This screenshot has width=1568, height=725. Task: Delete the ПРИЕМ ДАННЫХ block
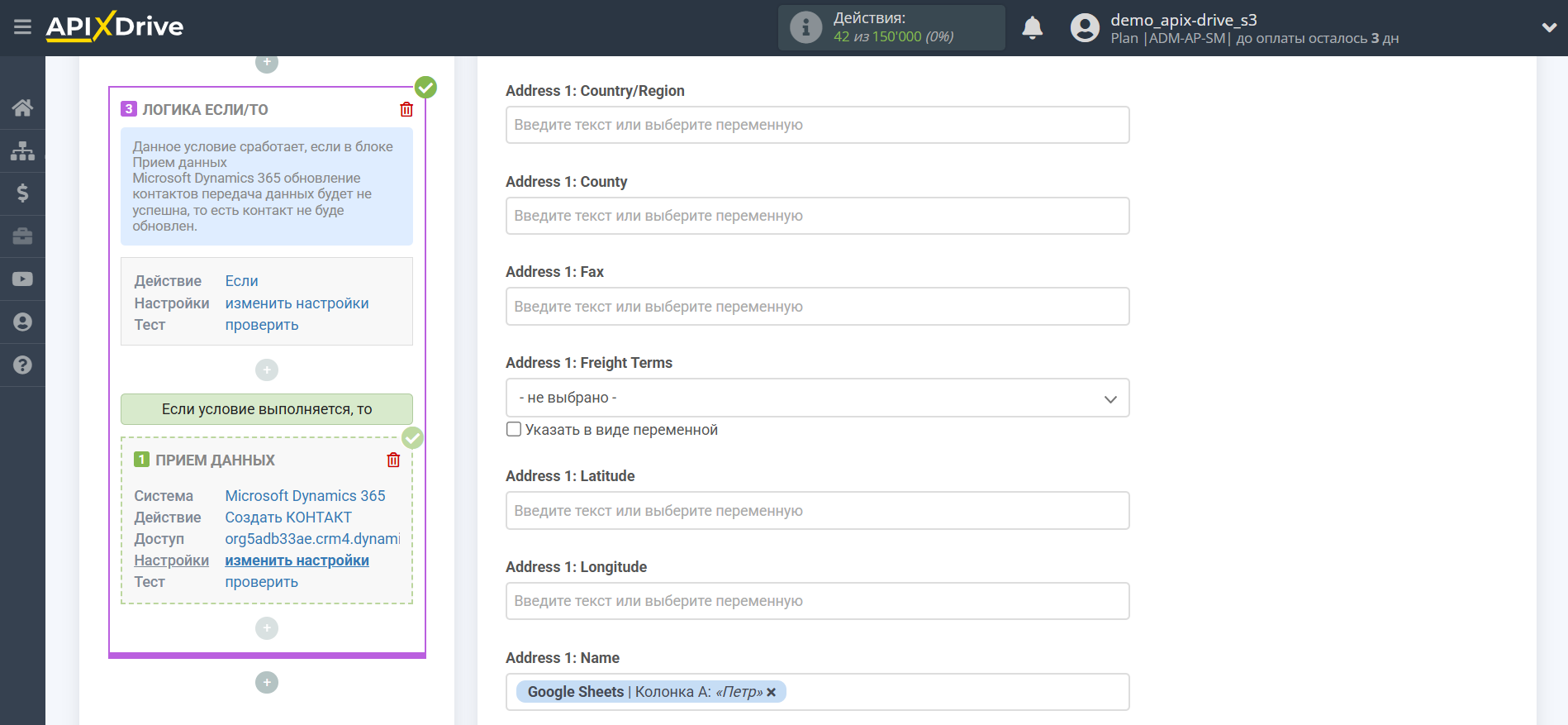click(393, 460)
